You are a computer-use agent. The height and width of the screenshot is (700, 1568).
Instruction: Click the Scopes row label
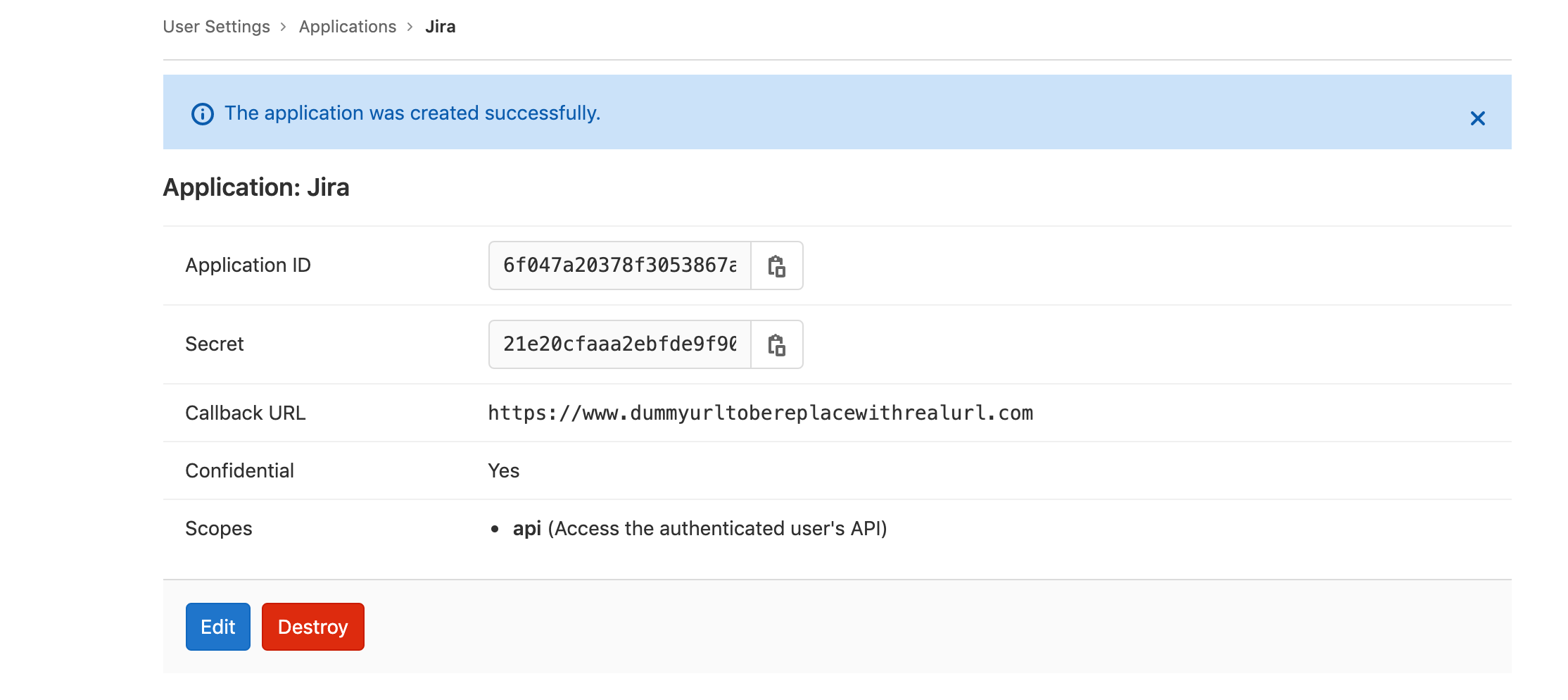pyautogui.click(x=218, y=529)
